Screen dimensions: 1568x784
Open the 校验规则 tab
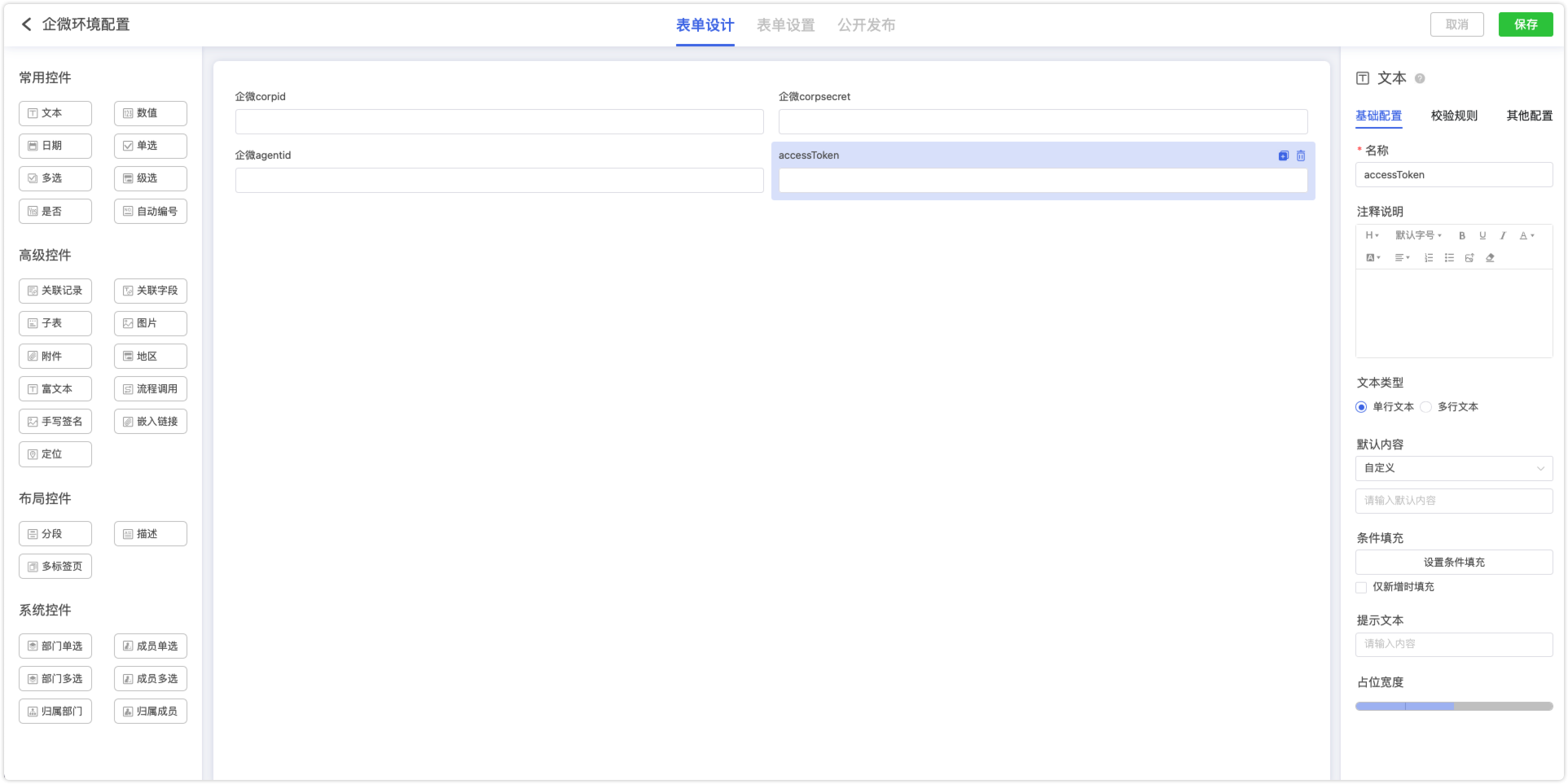1454,116
